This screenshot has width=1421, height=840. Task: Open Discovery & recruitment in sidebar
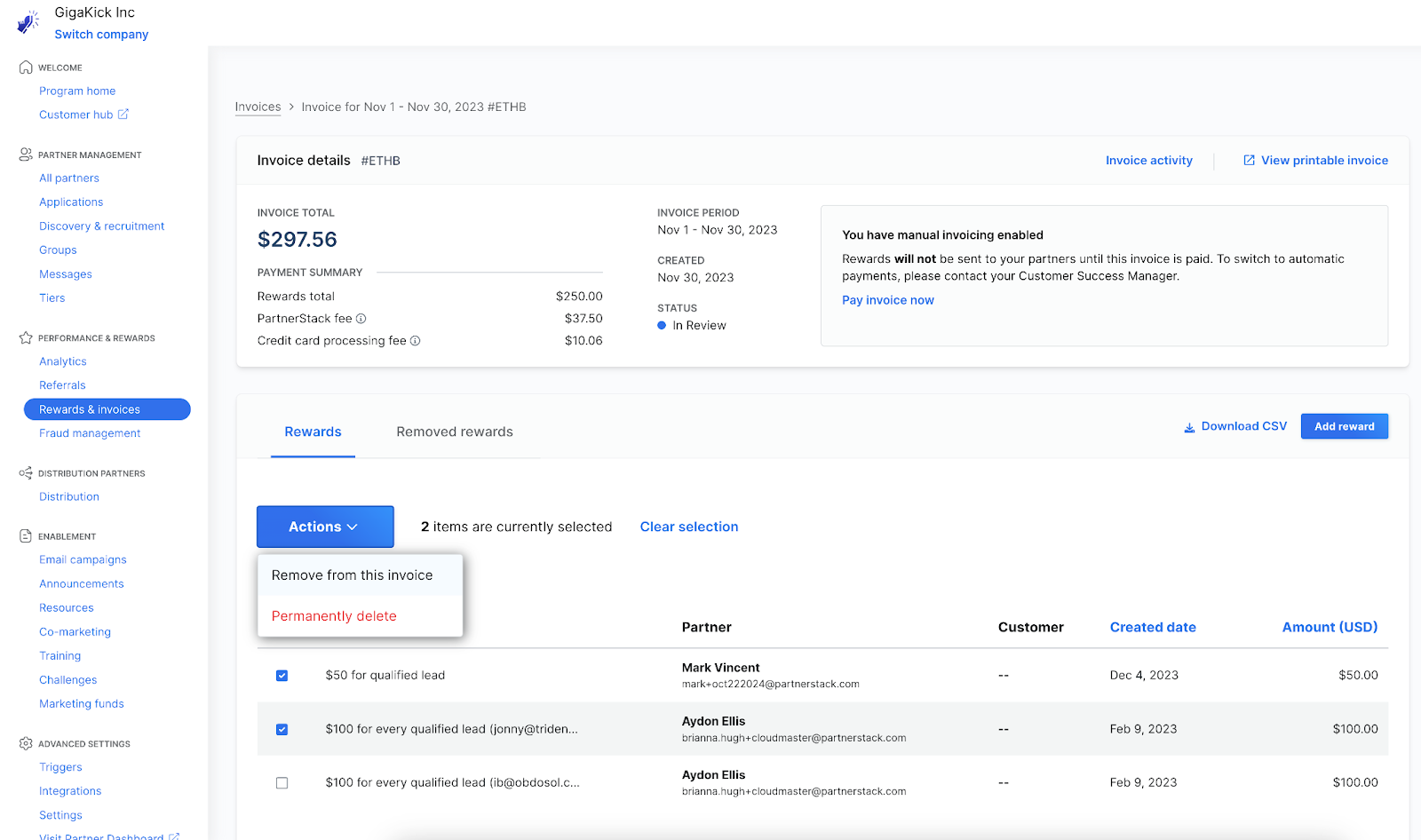point(102,226)
